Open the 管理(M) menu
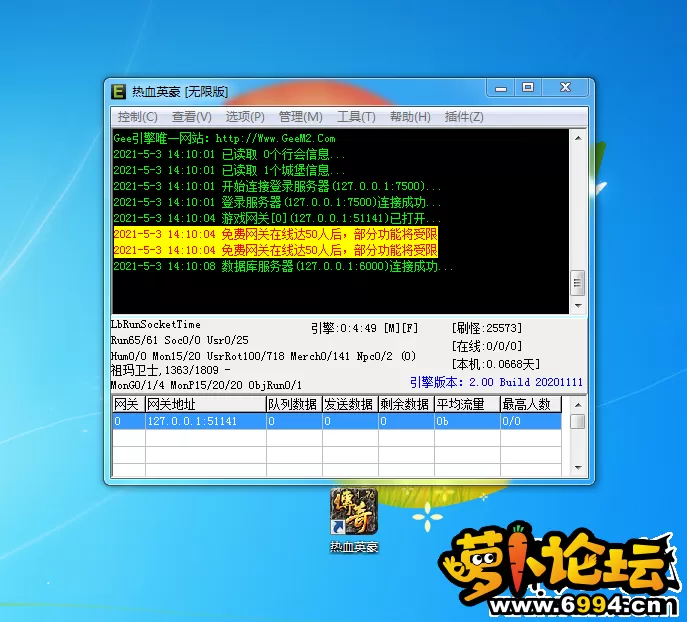Screen dimensions: 687x622 pos(301,117)
